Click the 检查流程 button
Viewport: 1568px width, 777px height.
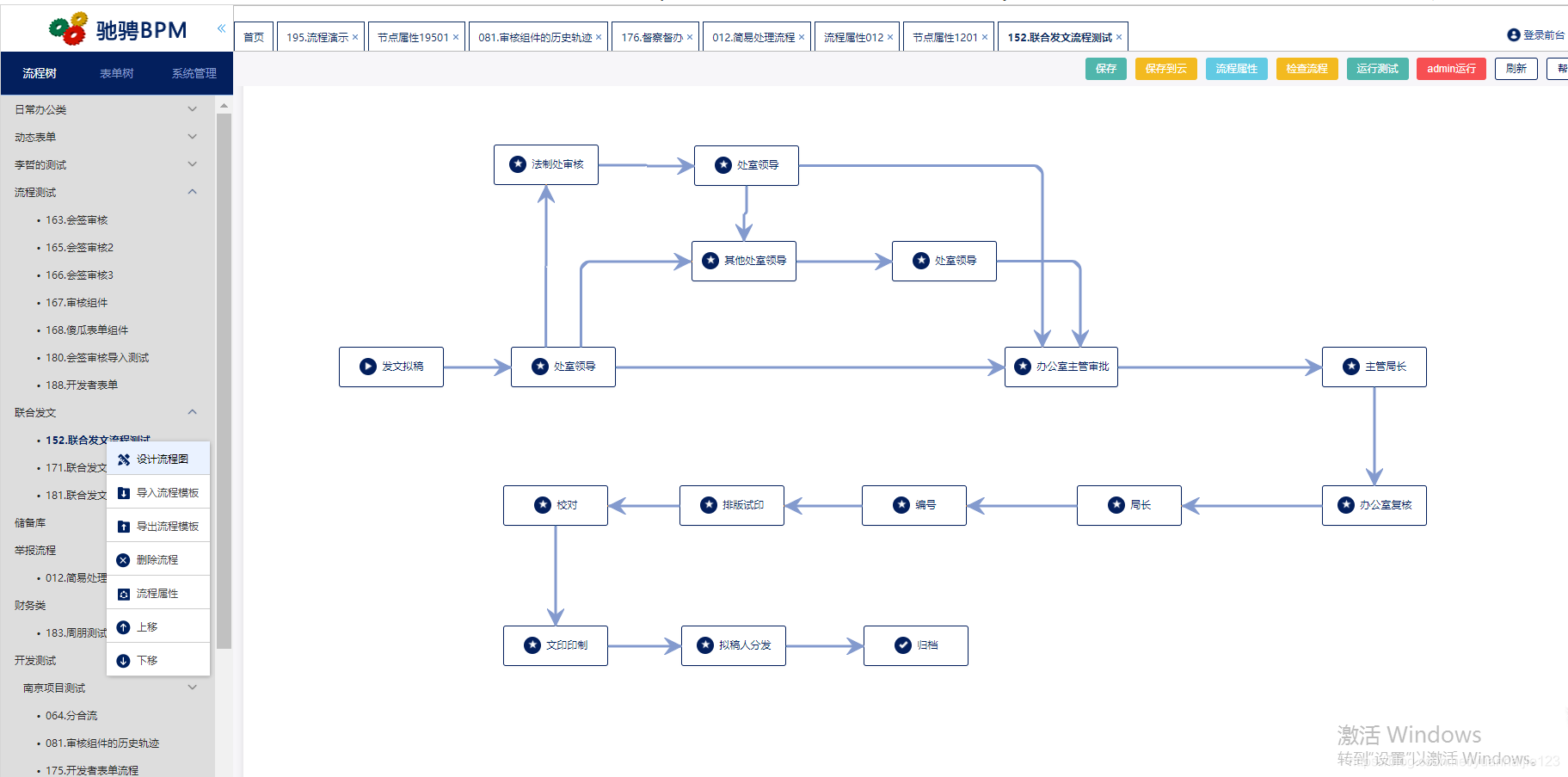click(1307, 69)
